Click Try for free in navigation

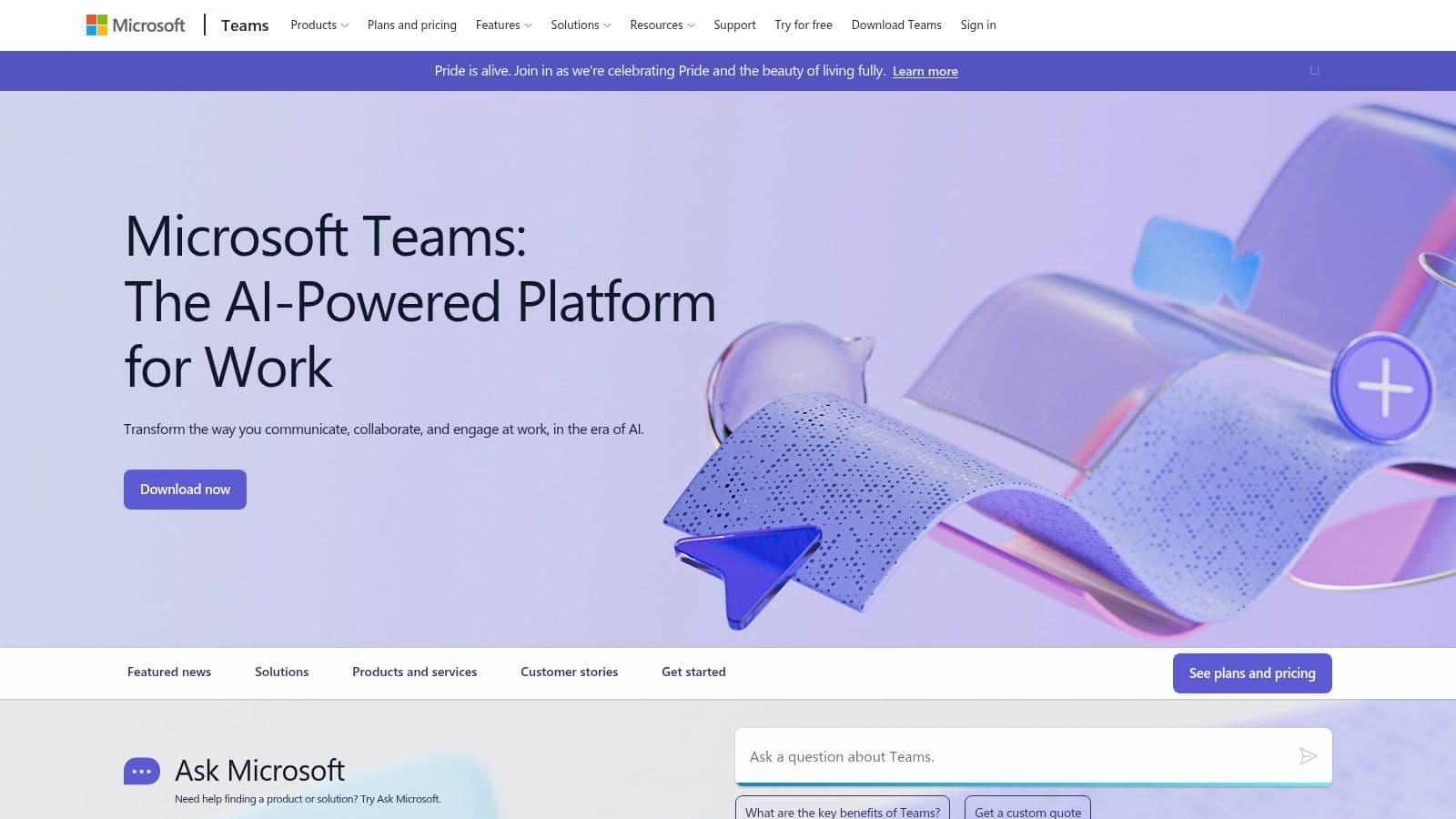coord(804,25)
